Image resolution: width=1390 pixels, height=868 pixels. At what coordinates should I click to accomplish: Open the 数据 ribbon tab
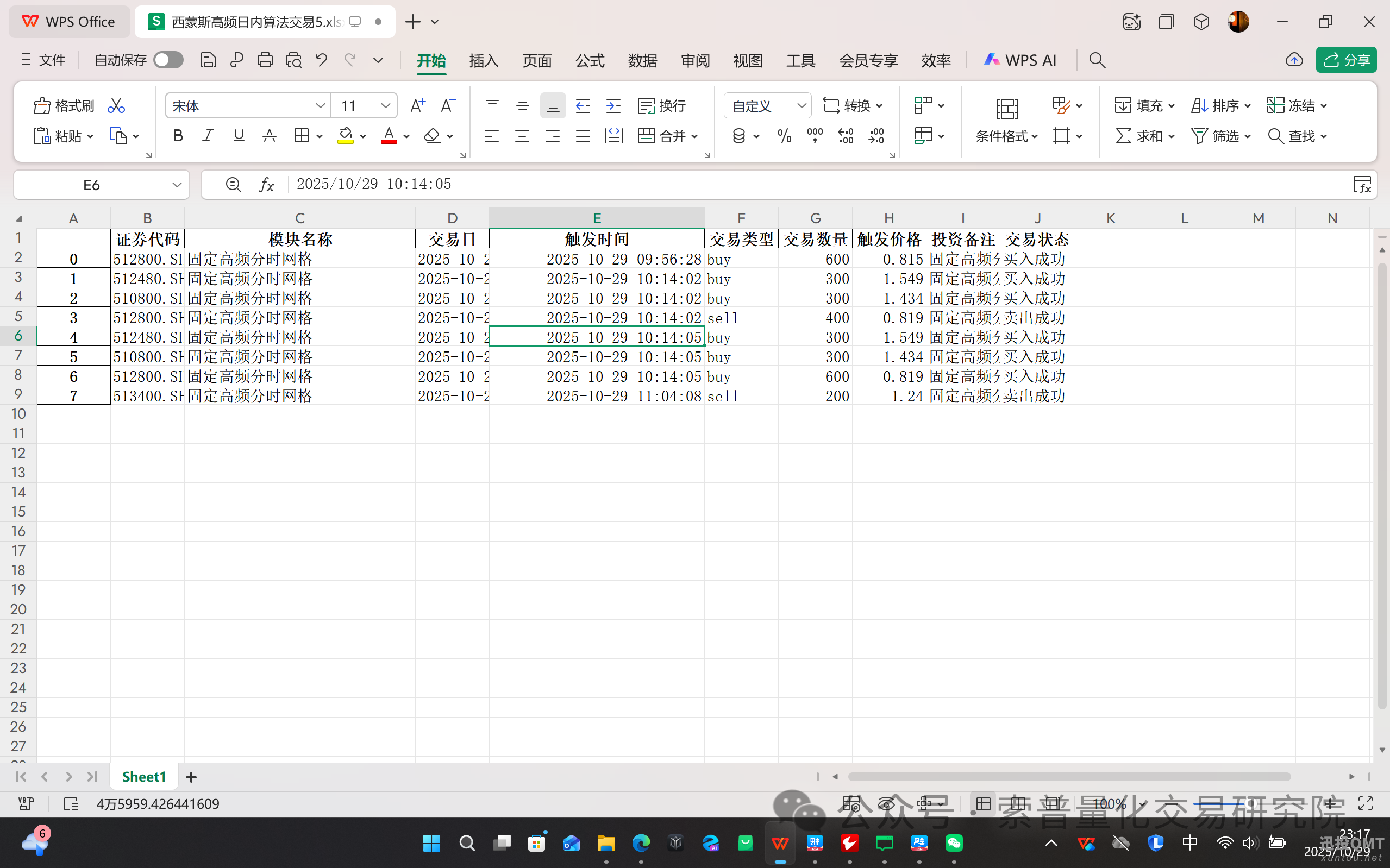pyautogui.click(x=642, y=60)
